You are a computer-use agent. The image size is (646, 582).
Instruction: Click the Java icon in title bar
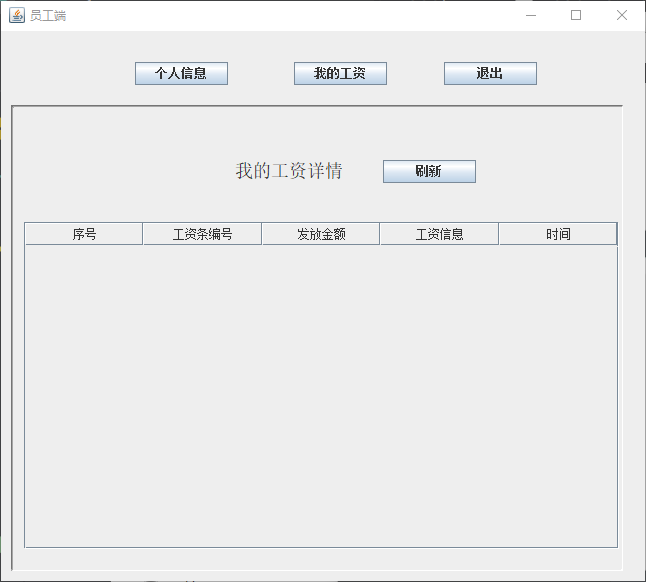tap(17, 16)
